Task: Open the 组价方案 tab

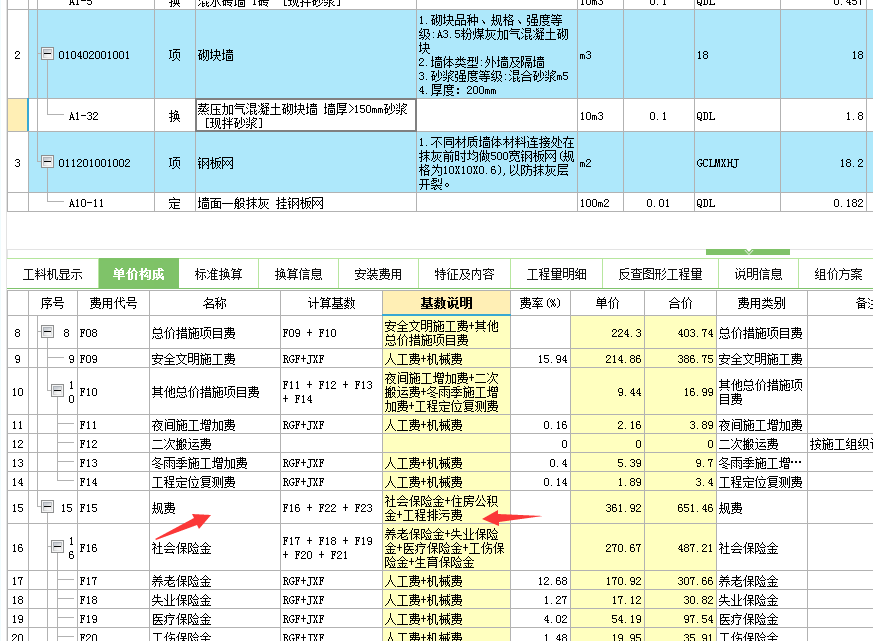Action: click(837, 274)
